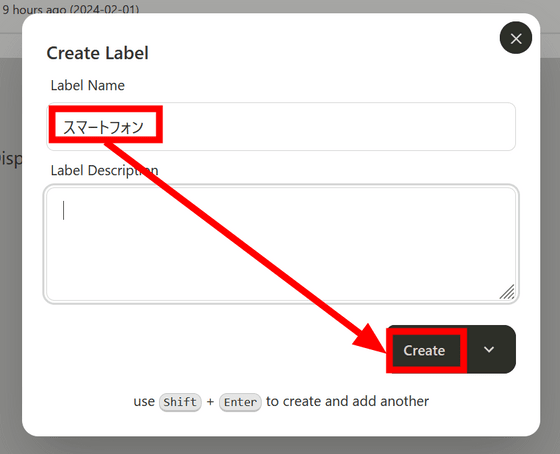Click the Create button
Screen dimensions: 560x454
click(x=424, y=350)
